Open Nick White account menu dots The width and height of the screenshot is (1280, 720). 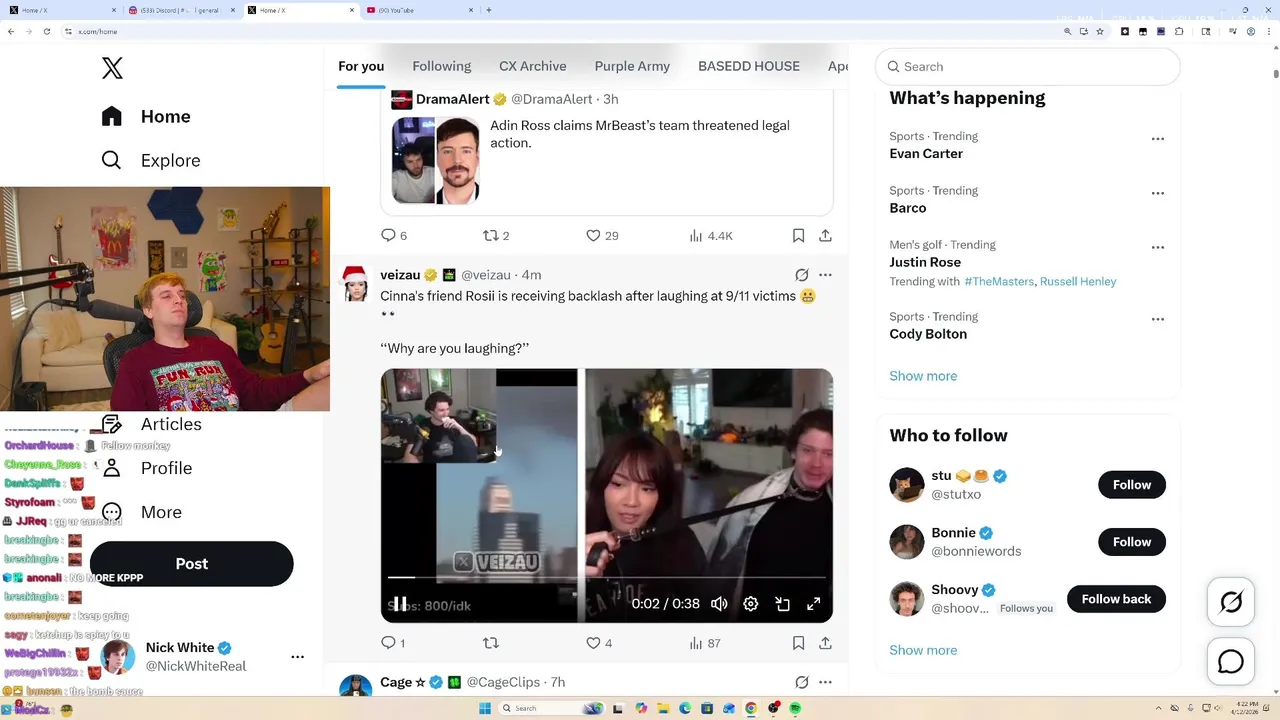297,657
